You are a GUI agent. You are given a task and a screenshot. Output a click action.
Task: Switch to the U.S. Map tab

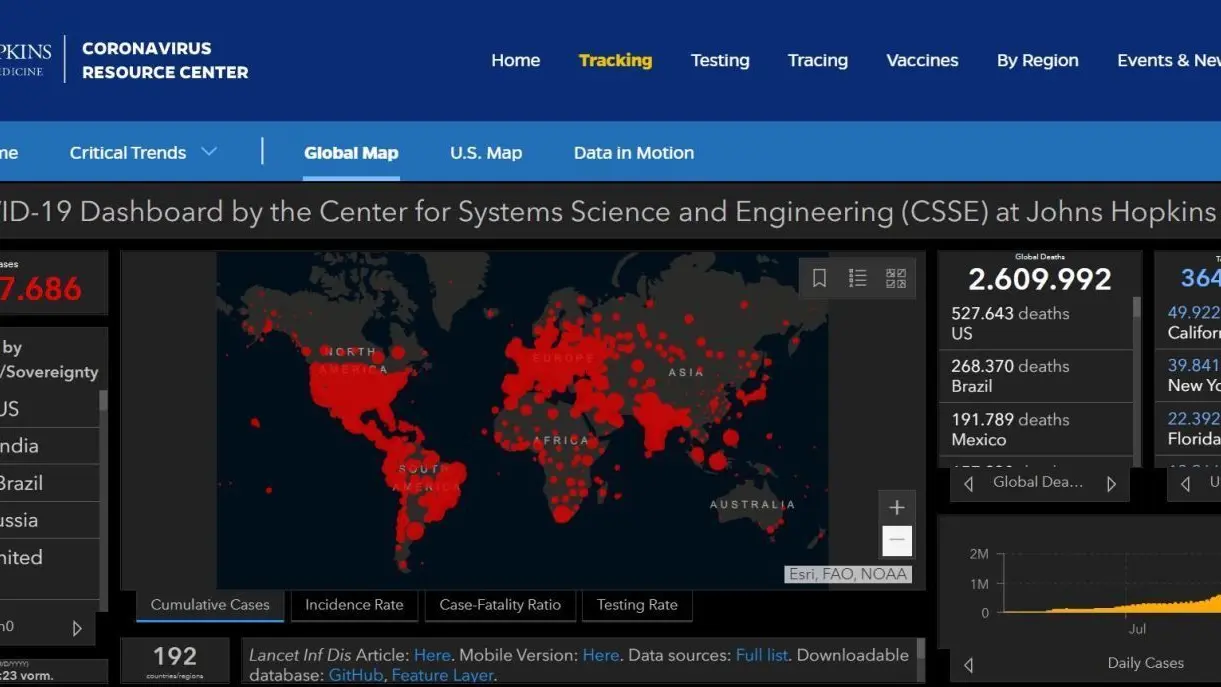pyautogui.click(x=486, y=153)
